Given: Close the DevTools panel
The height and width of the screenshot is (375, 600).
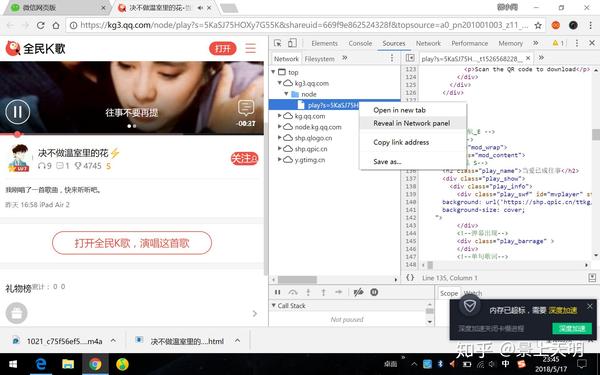Looking at the screenshot, I should click(x=592, y=43).
